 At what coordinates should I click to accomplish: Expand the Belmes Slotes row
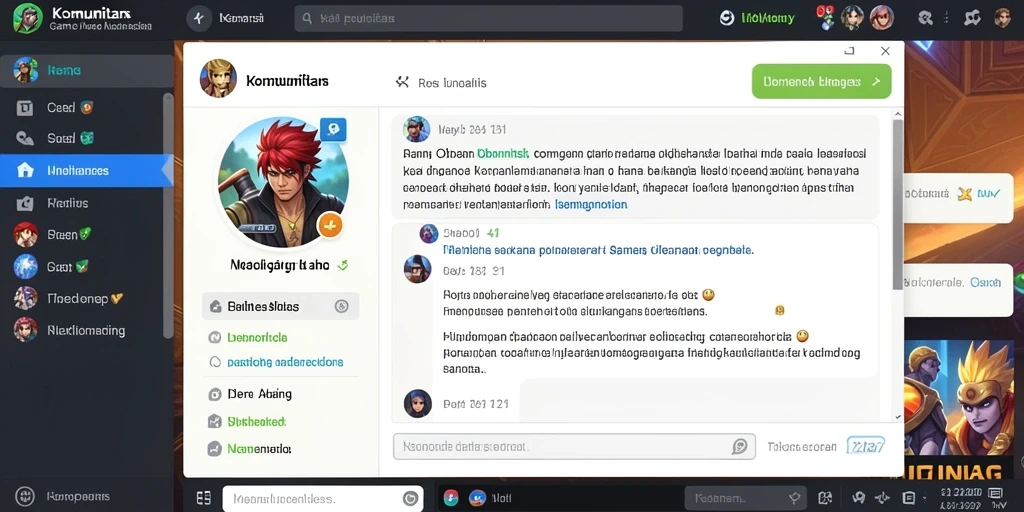tap(280, 306)
